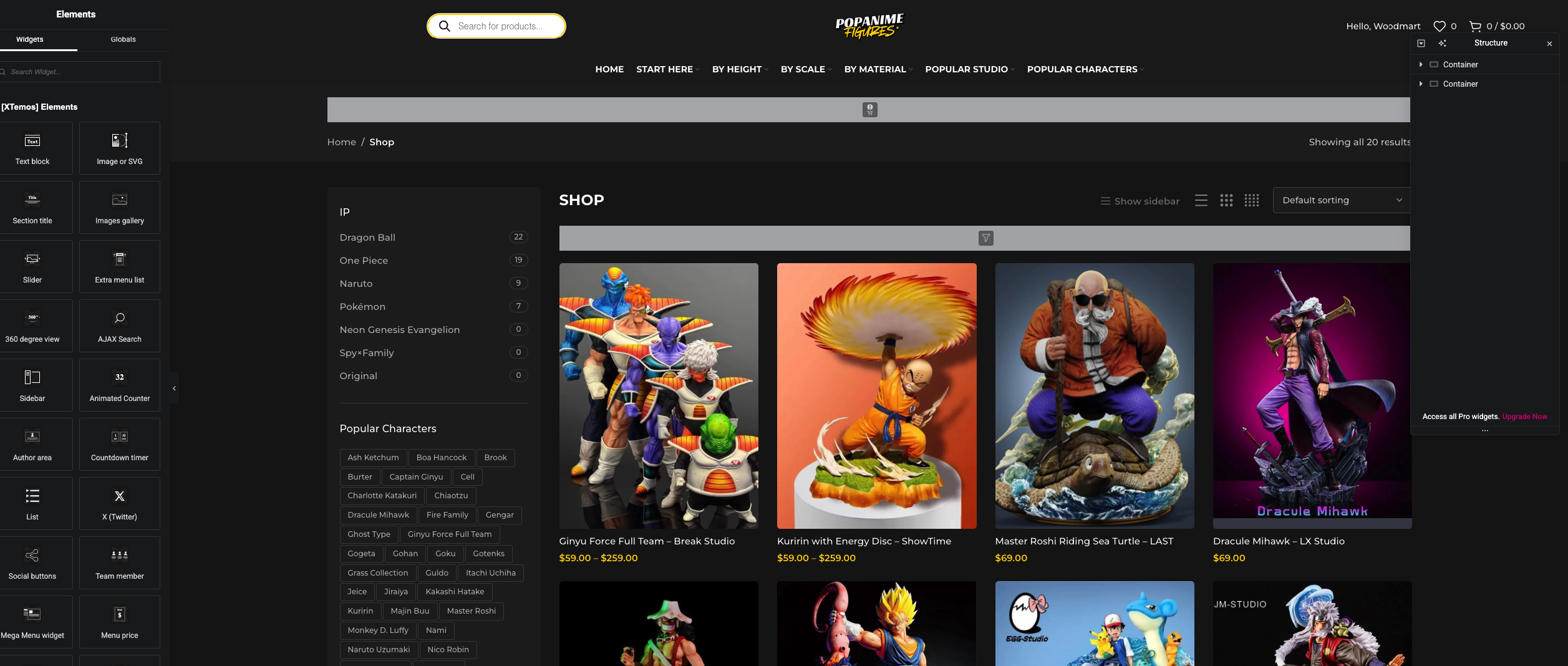Expand the BY SCALE menu
Screen dimensions: 1568x666
click(x=806, y=69)
